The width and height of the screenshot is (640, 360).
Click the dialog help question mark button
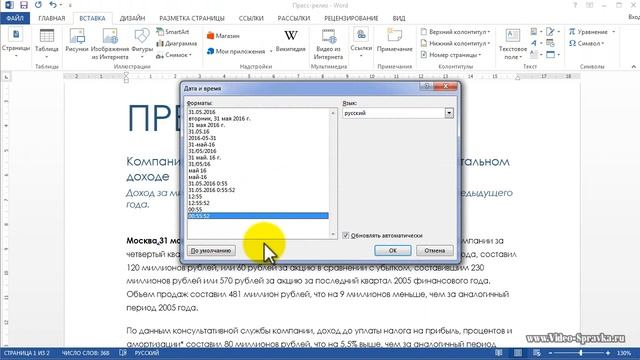coord(427,86)
